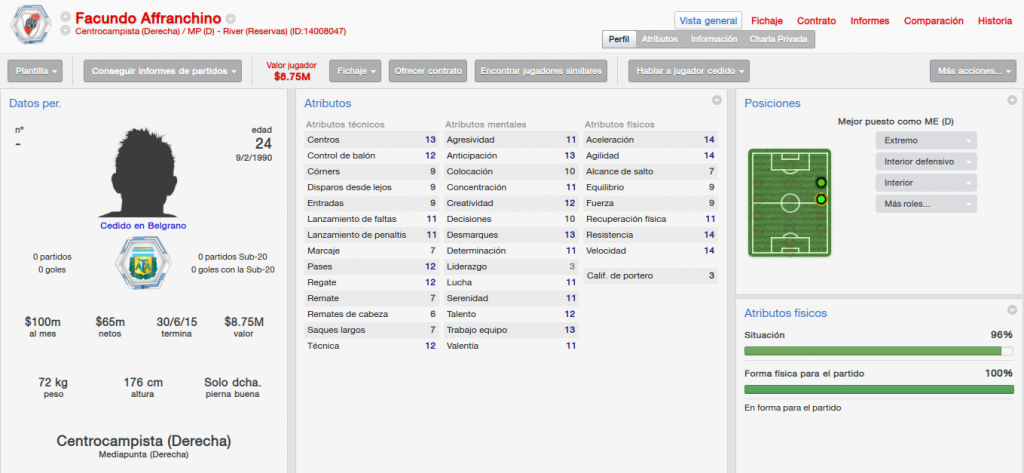
Task: Click the Atributos panel options circle icon
Action: tap(716, 101)
